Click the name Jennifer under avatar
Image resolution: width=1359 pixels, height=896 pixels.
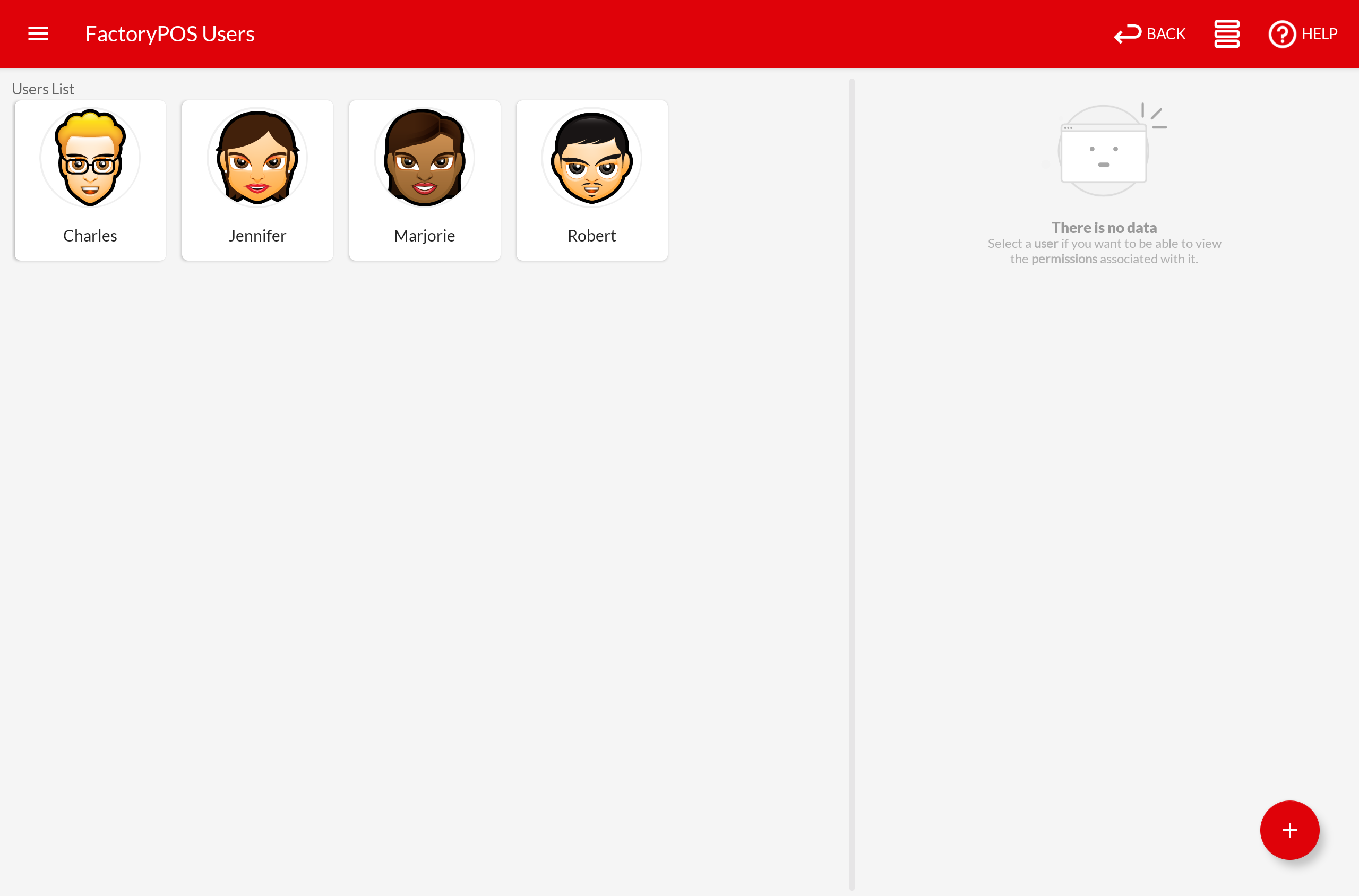point(257,236)
